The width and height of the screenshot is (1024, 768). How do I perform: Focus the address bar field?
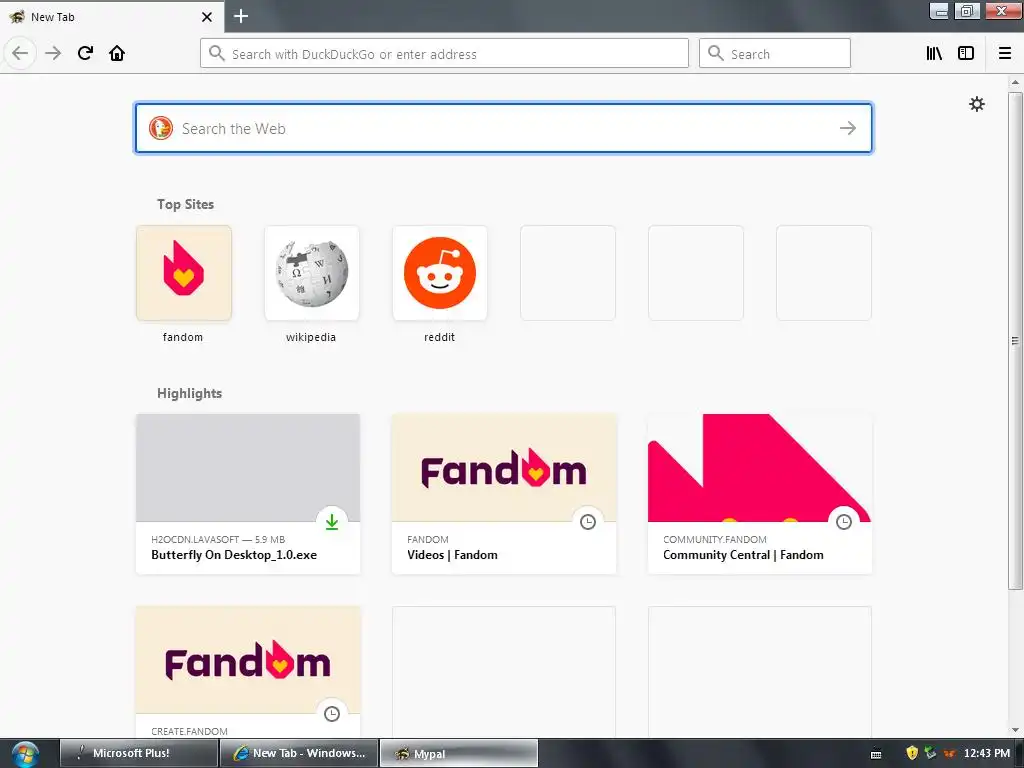[x=444, y=54]
